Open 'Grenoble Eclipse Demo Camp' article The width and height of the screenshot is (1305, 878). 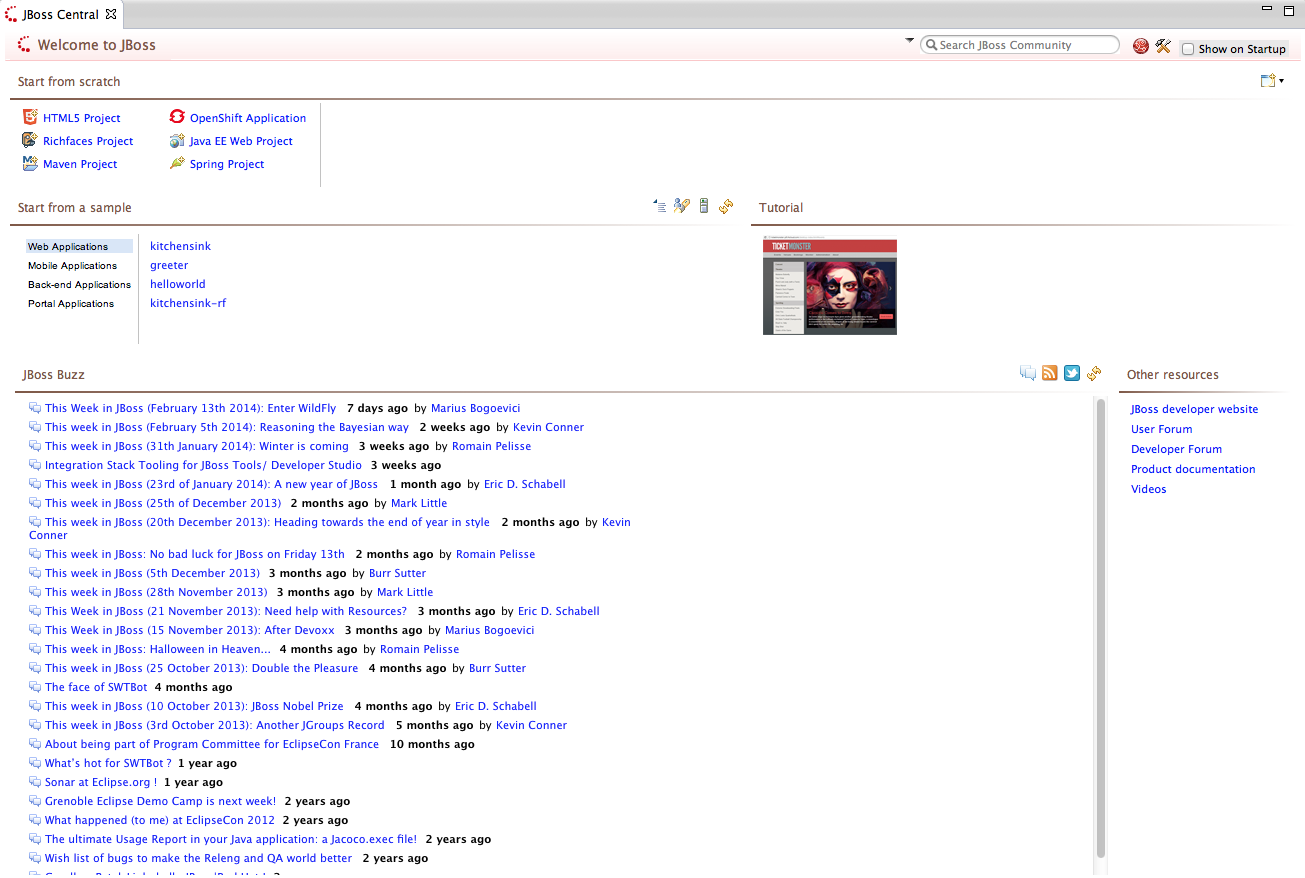(160, 801)
